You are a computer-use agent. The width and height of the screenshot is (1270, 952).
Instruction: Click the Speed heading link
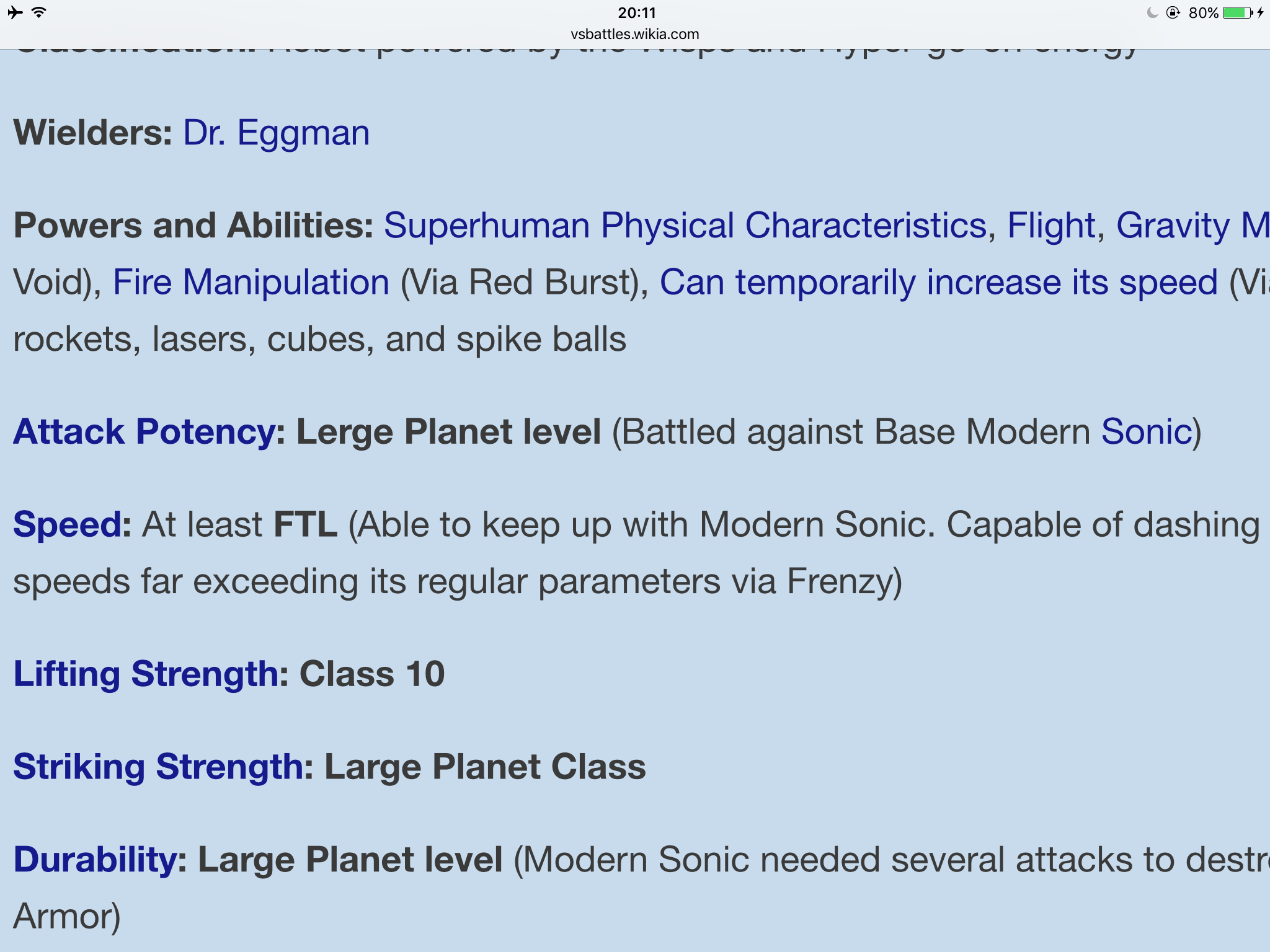pos(68,525)
